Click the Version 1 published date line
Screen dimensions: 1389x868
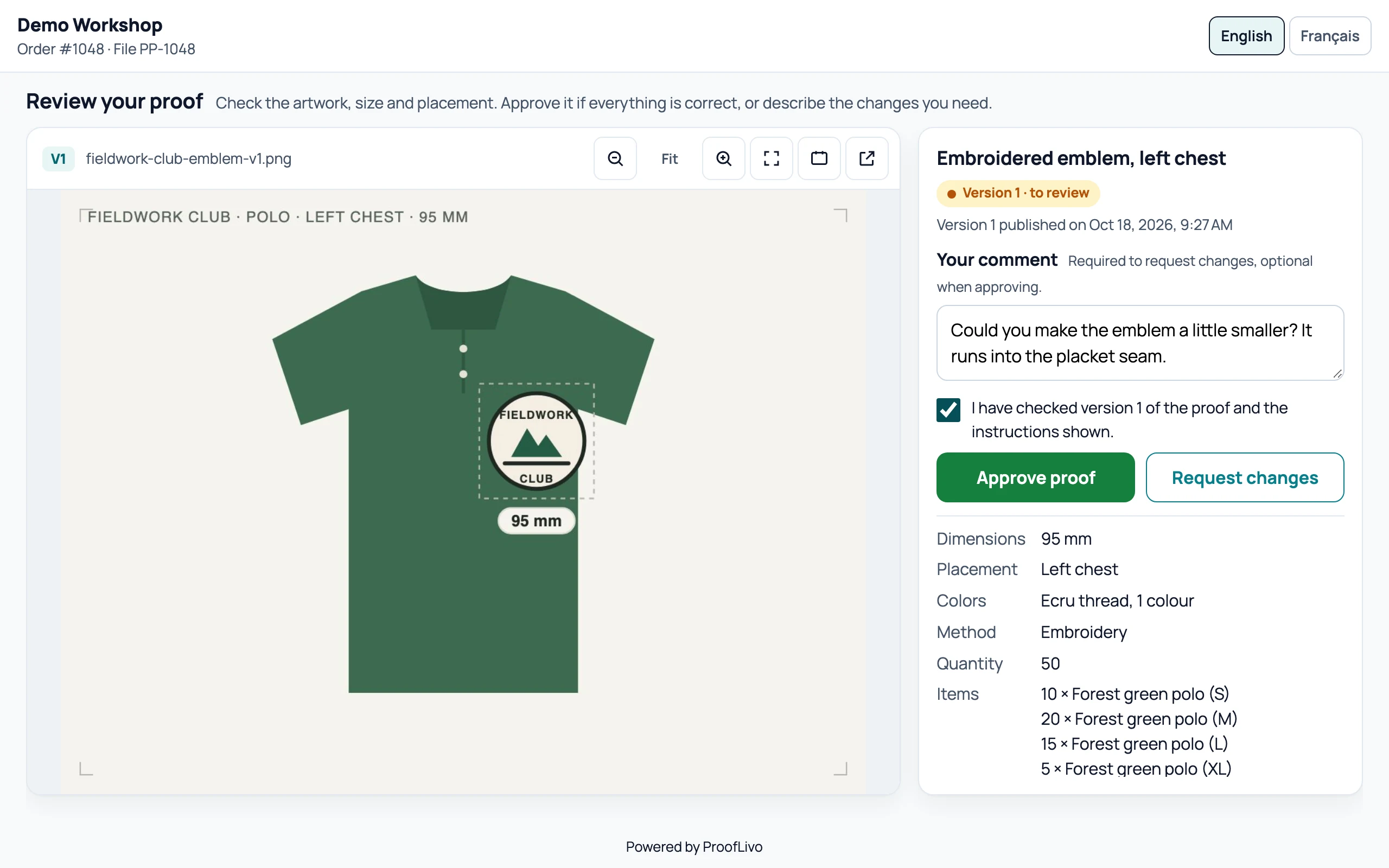tap(1084, 225)
